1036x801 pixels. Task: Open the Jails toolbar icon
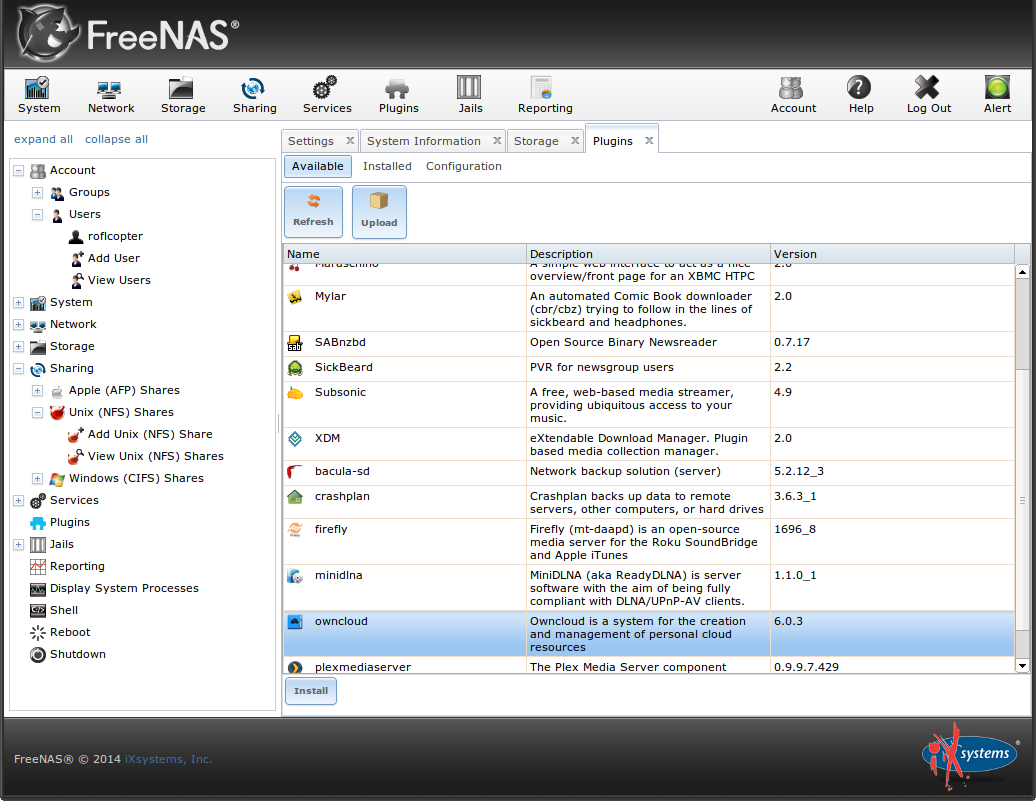click(x=470, y=95)
